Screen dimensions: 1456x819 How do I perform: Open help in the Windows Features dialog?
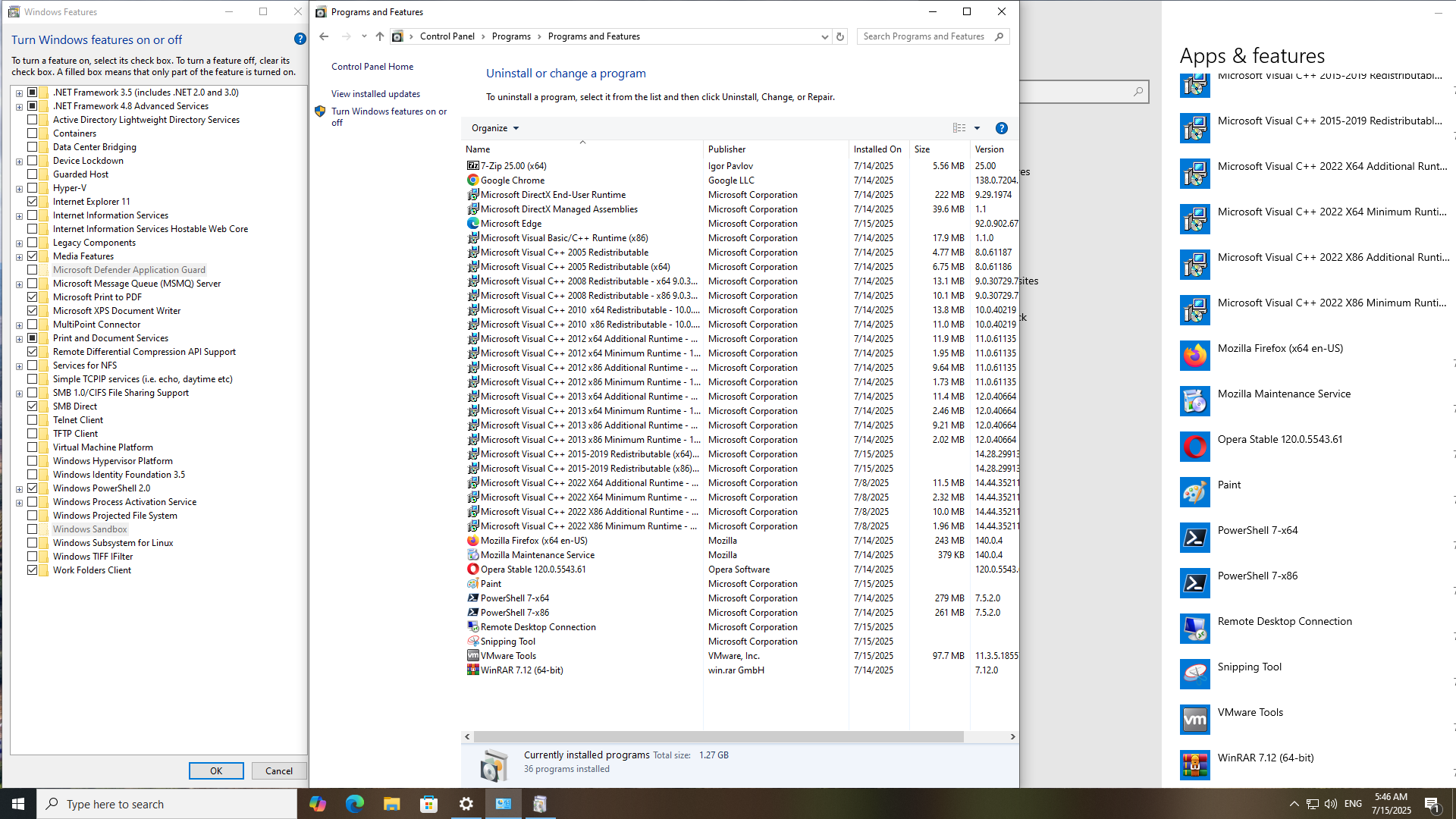point(300,39)
